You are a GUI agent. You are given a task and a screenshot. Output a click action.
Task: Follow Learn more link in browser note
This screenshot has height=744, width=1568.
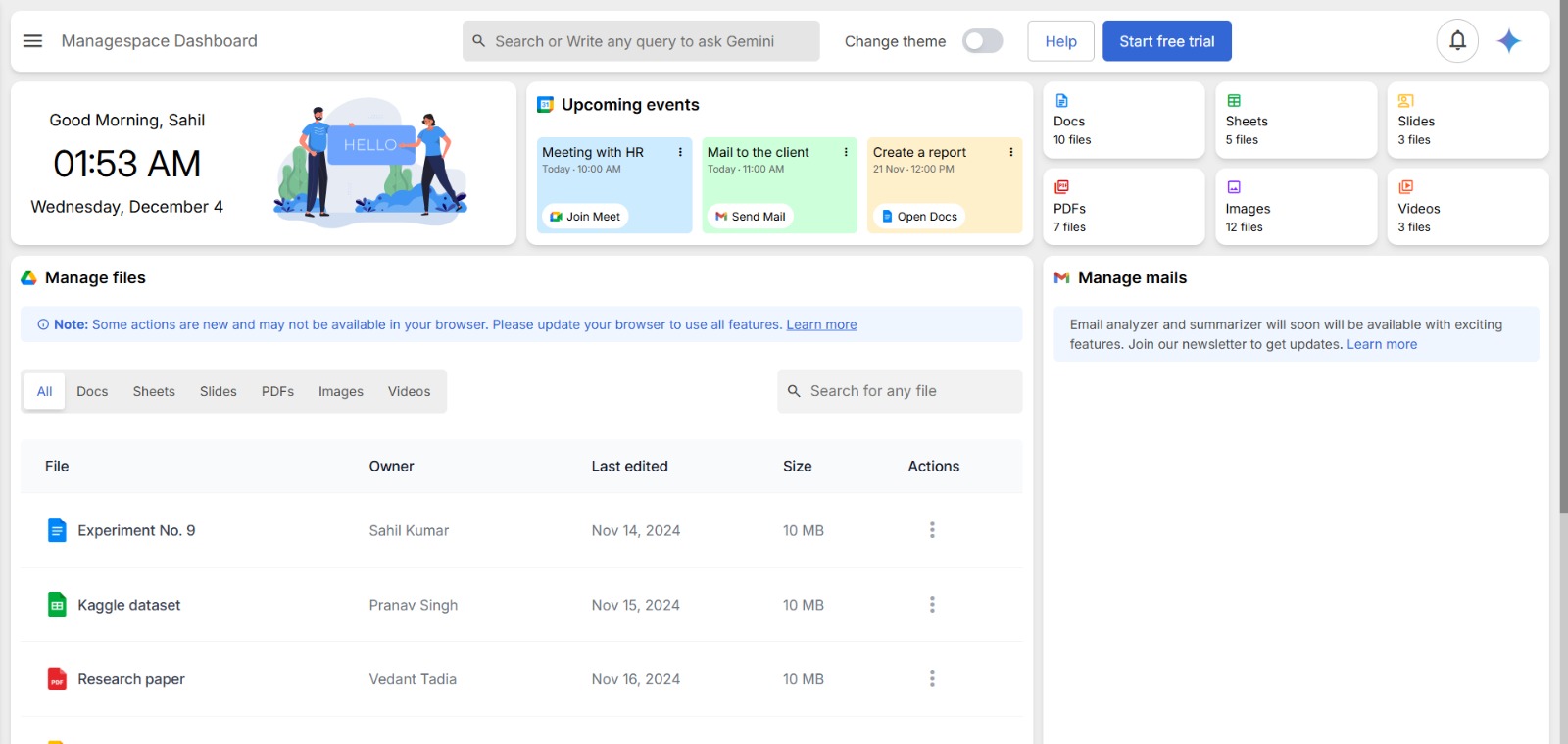pyautogui.click(x=821, y=324)
